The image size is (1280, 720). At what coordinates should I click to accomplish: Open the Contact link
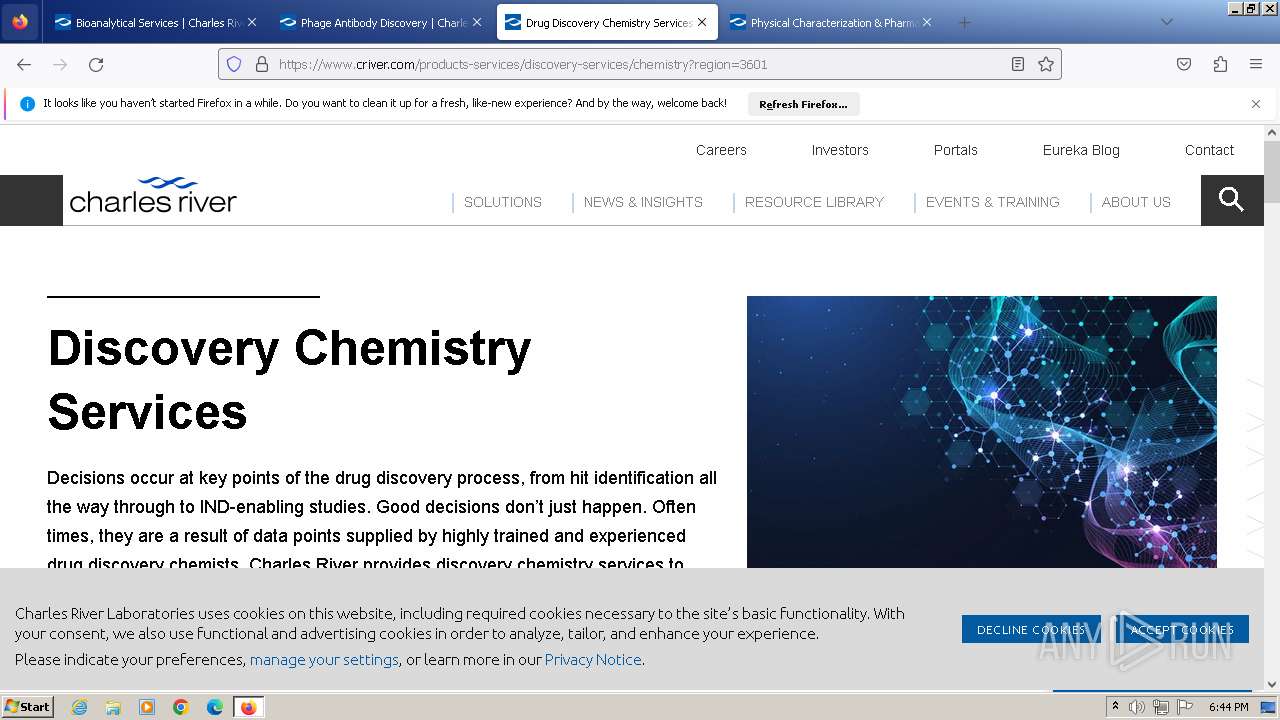1209,150
